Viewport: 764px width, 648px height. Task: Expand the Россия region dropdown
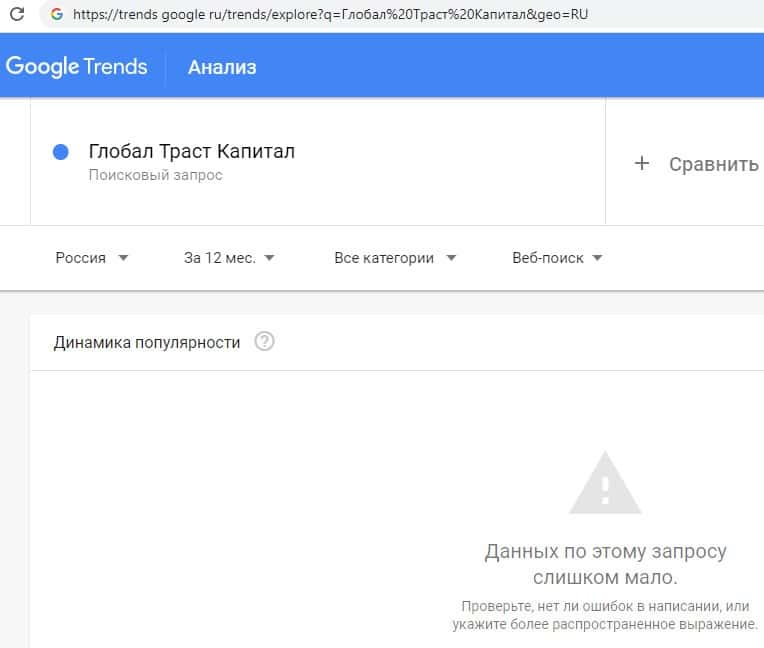(x=92, y=258)
